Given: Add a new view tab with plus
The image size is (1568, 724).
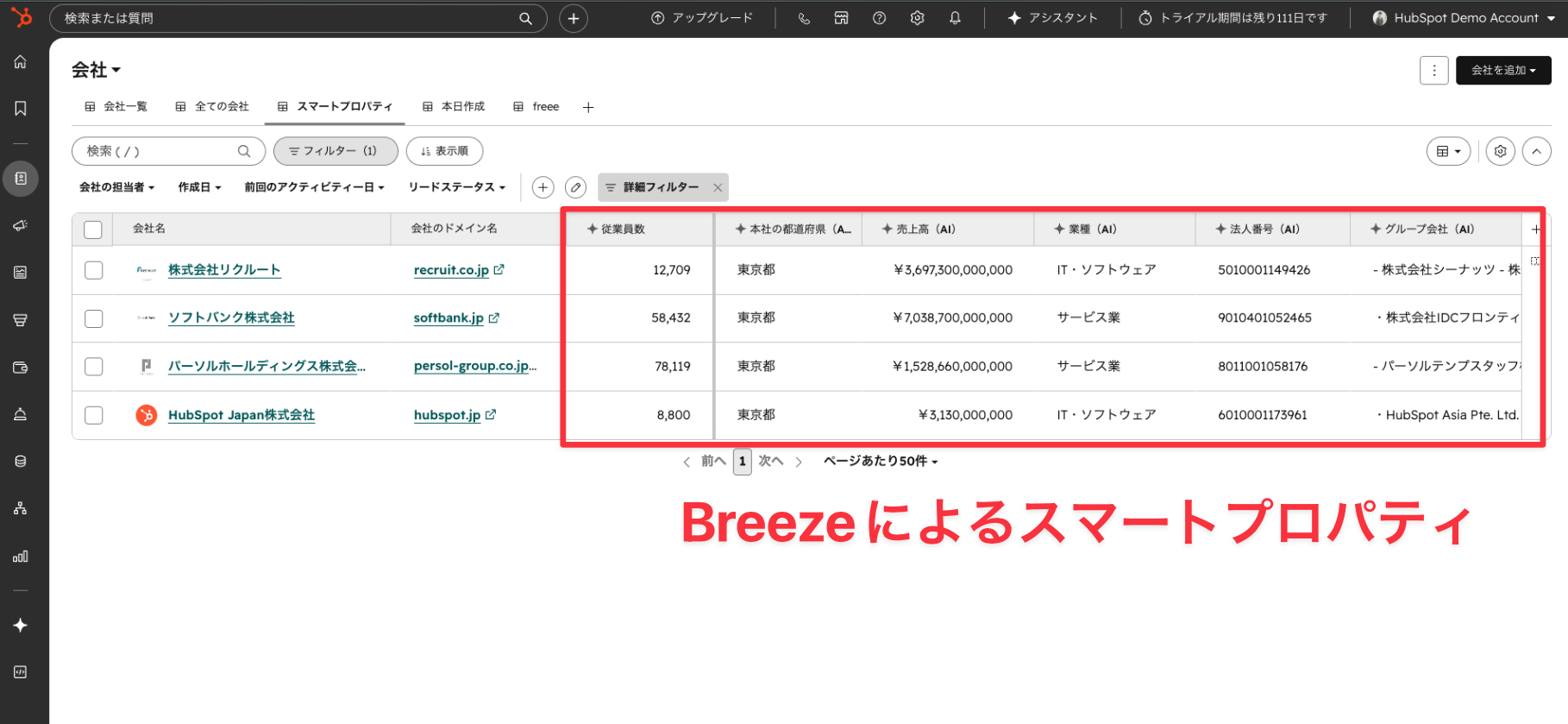Looking at the screenshot, I should click(x=588, y=107).
